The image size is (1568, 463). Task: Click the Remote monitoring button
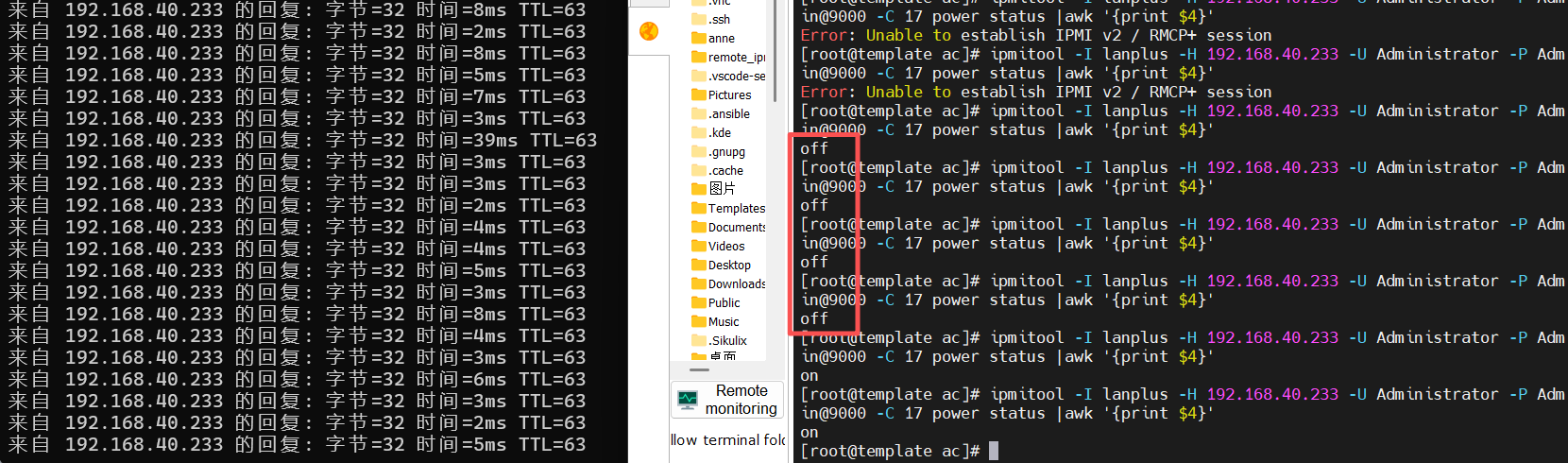(727, 400)
